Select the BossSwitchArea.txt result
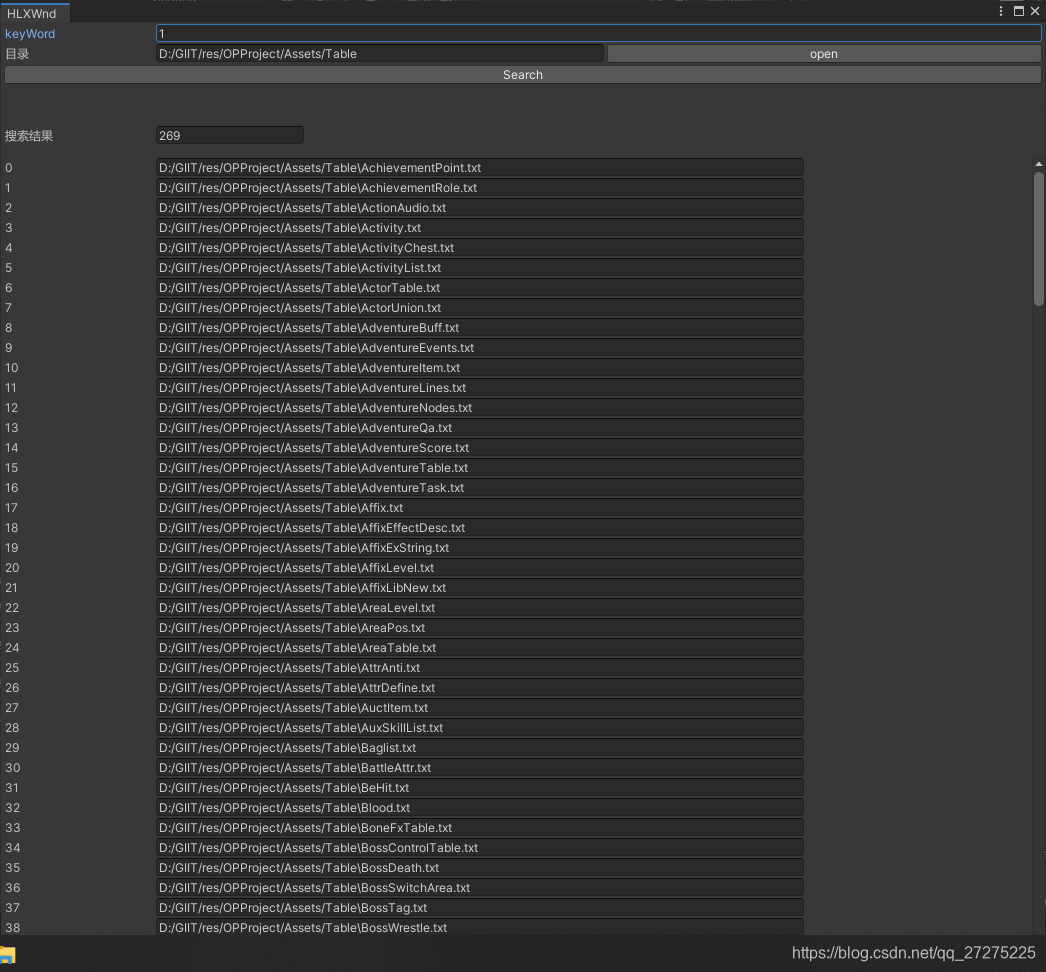This screenshot has width=1046, height=972. click(x=480, y=888)
